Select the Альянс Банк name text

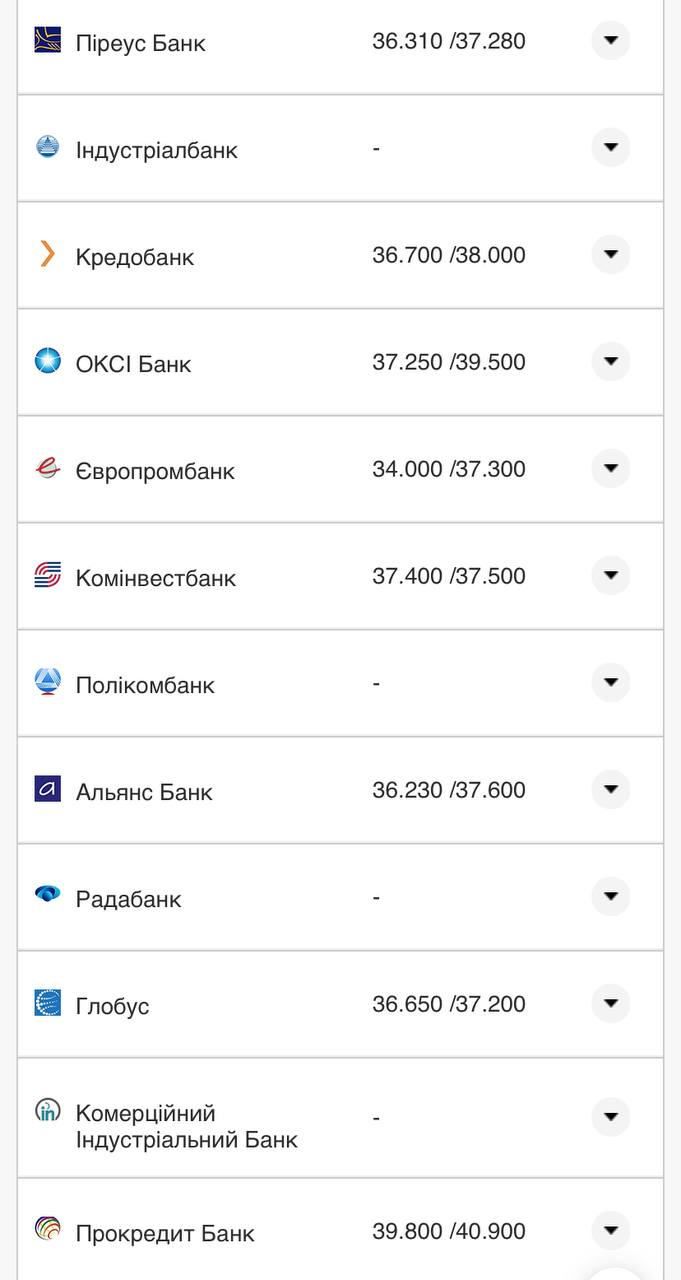[144, 792]
